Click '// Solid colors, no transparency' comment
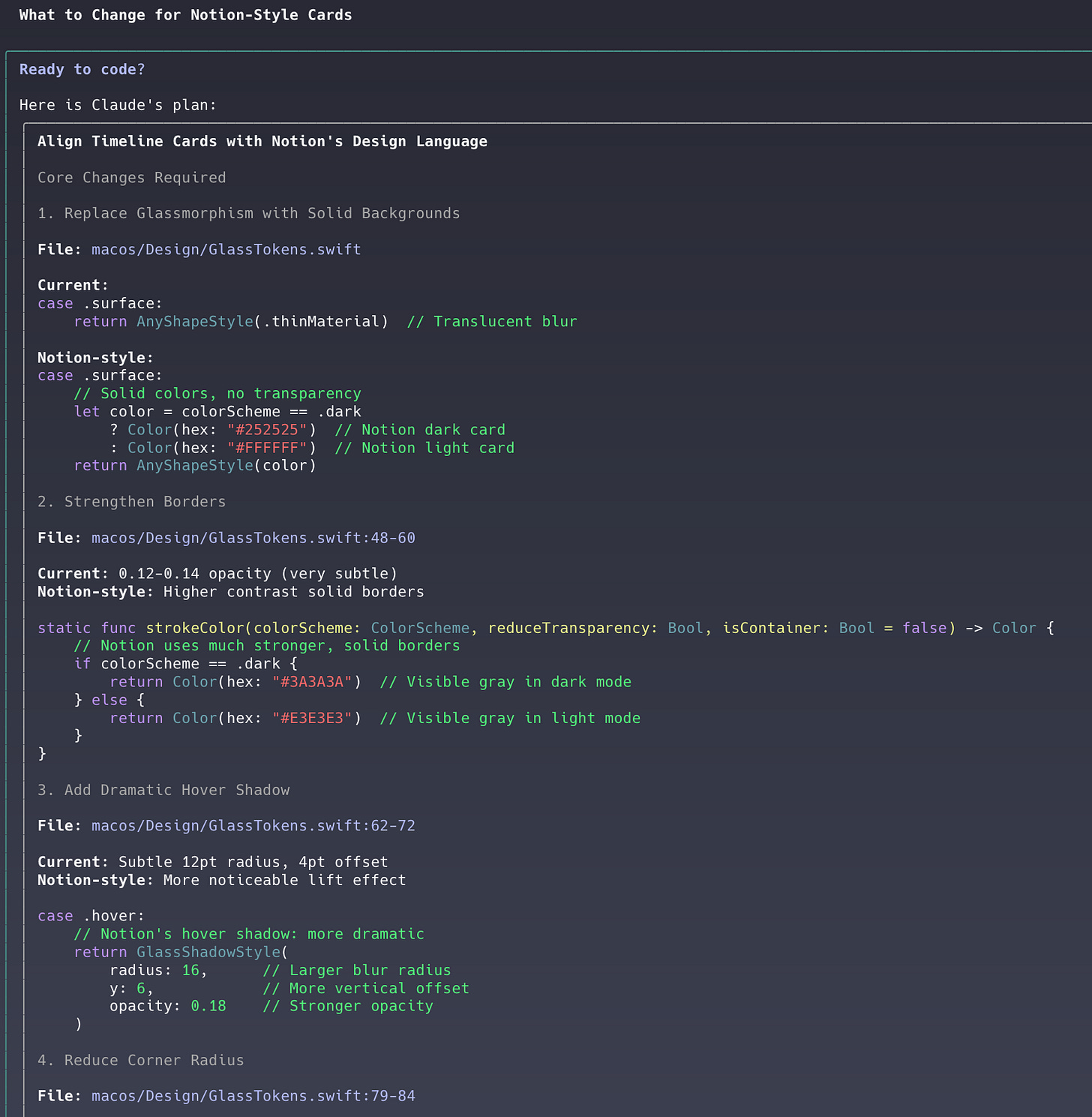The height and width of the screenshot is (1117, 1092). [217, 393]
